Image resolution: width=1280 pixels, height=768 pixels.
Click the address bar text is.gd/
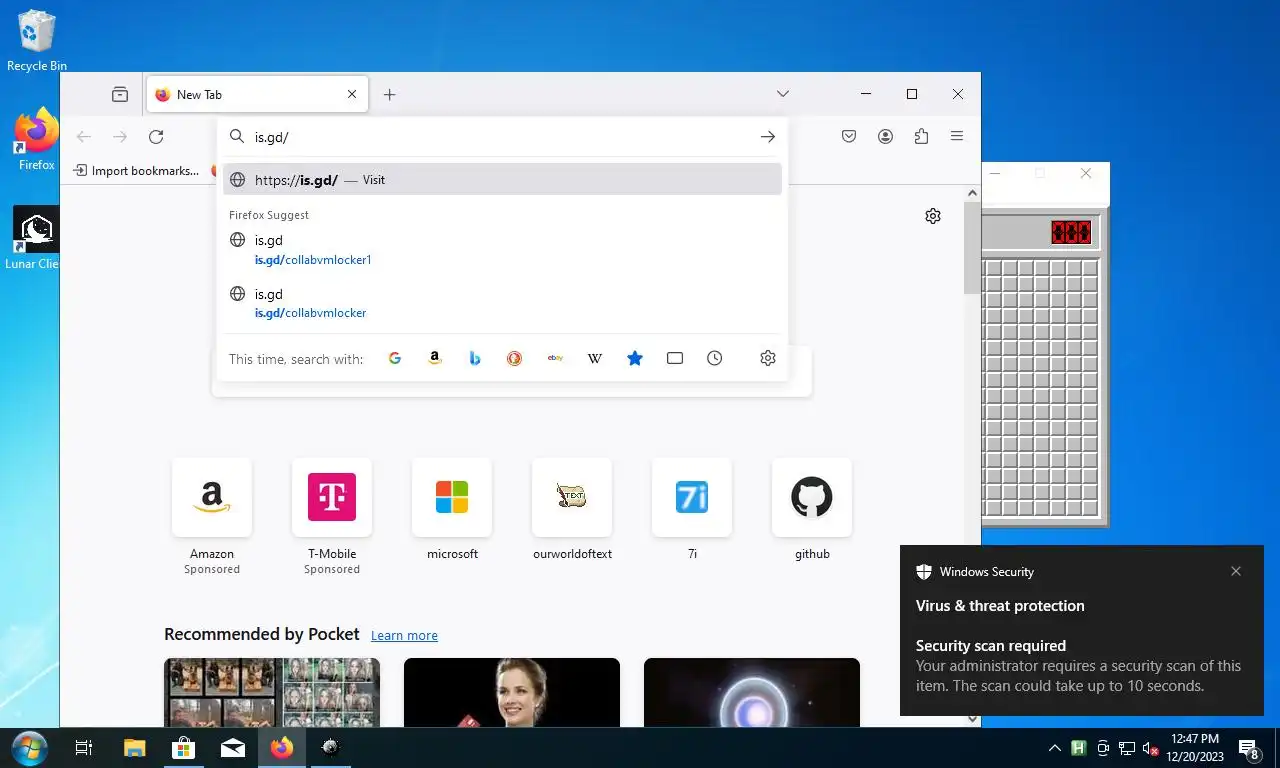click(272, 137)
